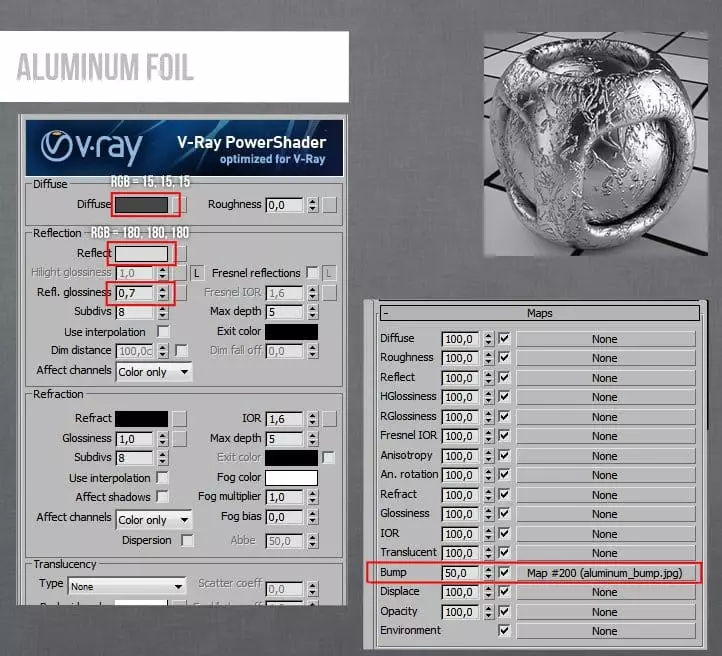Click the Bump amount spinner in Maps

(488, 573)
